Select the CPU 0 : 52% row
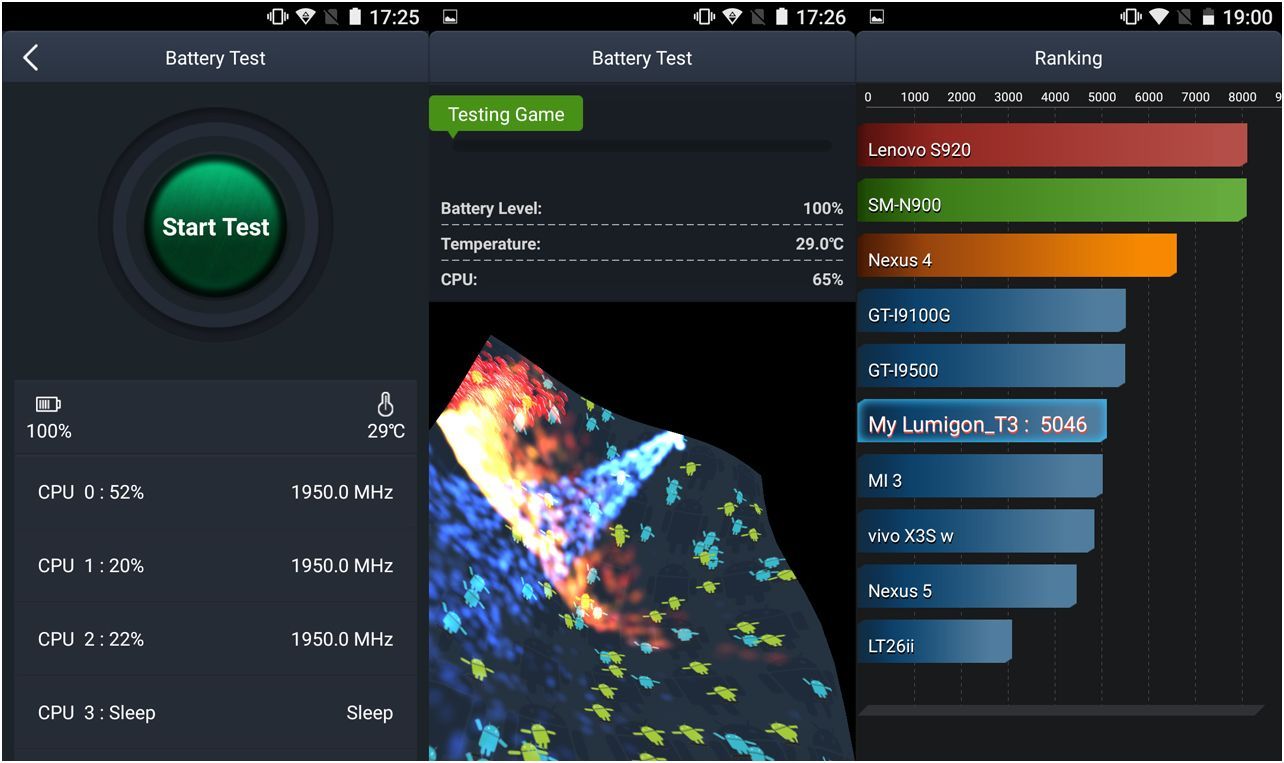 click(215, 492)
